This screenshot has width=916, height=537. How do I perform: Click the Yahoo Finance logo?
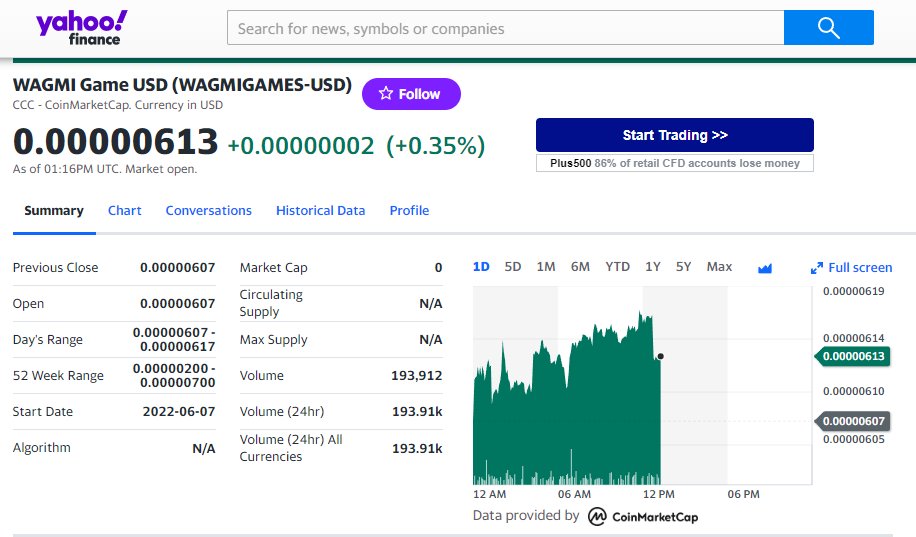coord(81,28)
